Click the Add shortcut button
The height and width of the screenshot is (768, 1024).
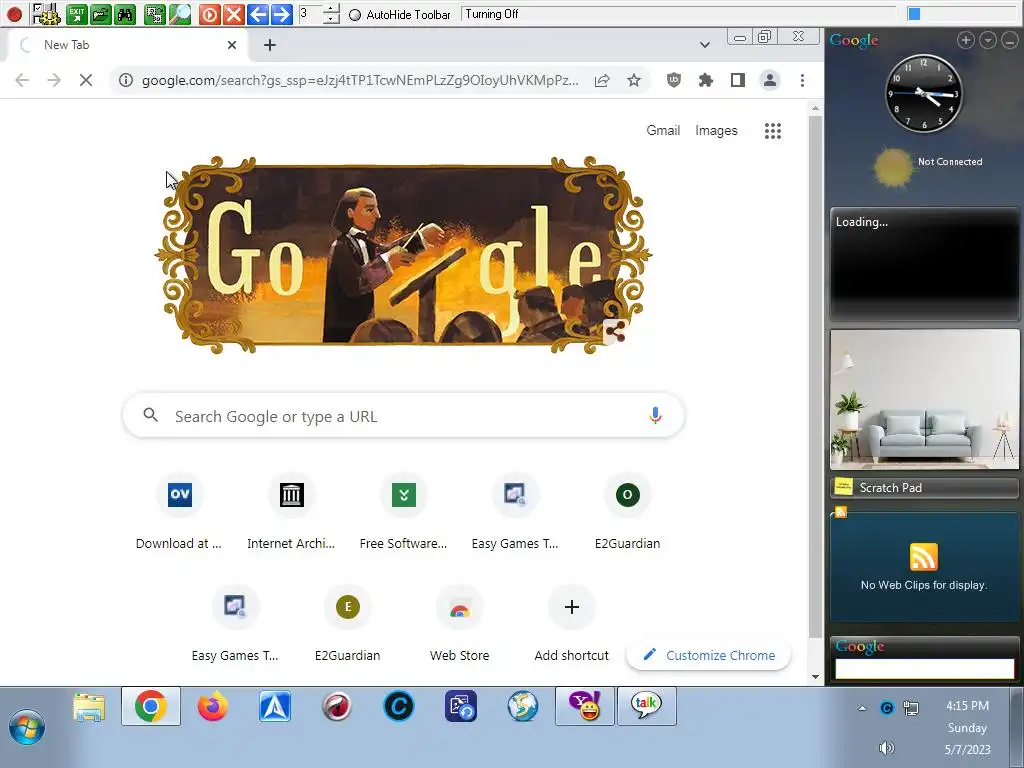coord(571,626)
